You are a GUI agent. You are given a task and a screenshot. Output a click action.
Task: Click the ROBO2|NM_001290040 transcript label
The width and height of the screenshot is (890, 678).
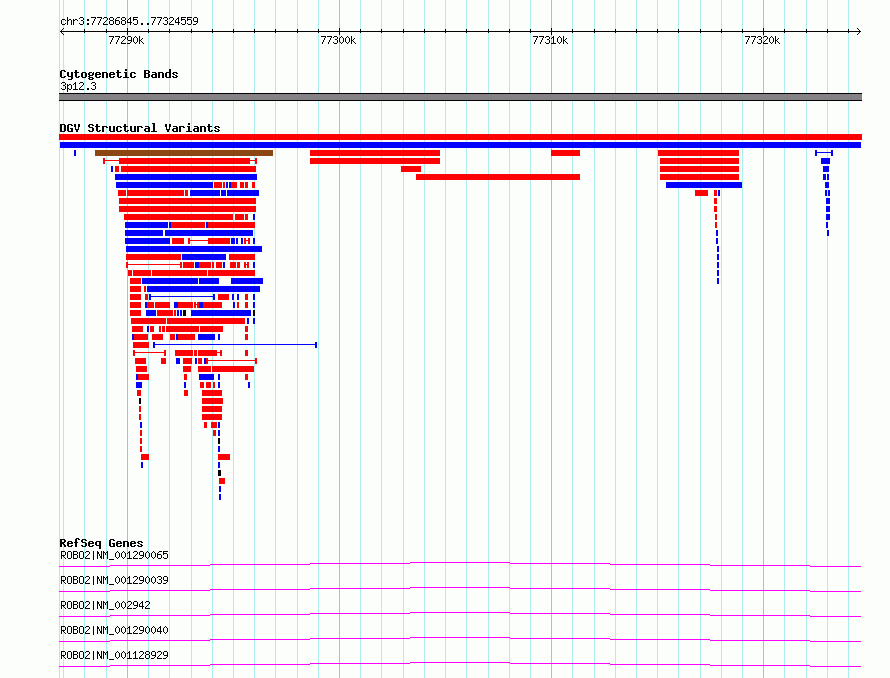tap(114, 630)
